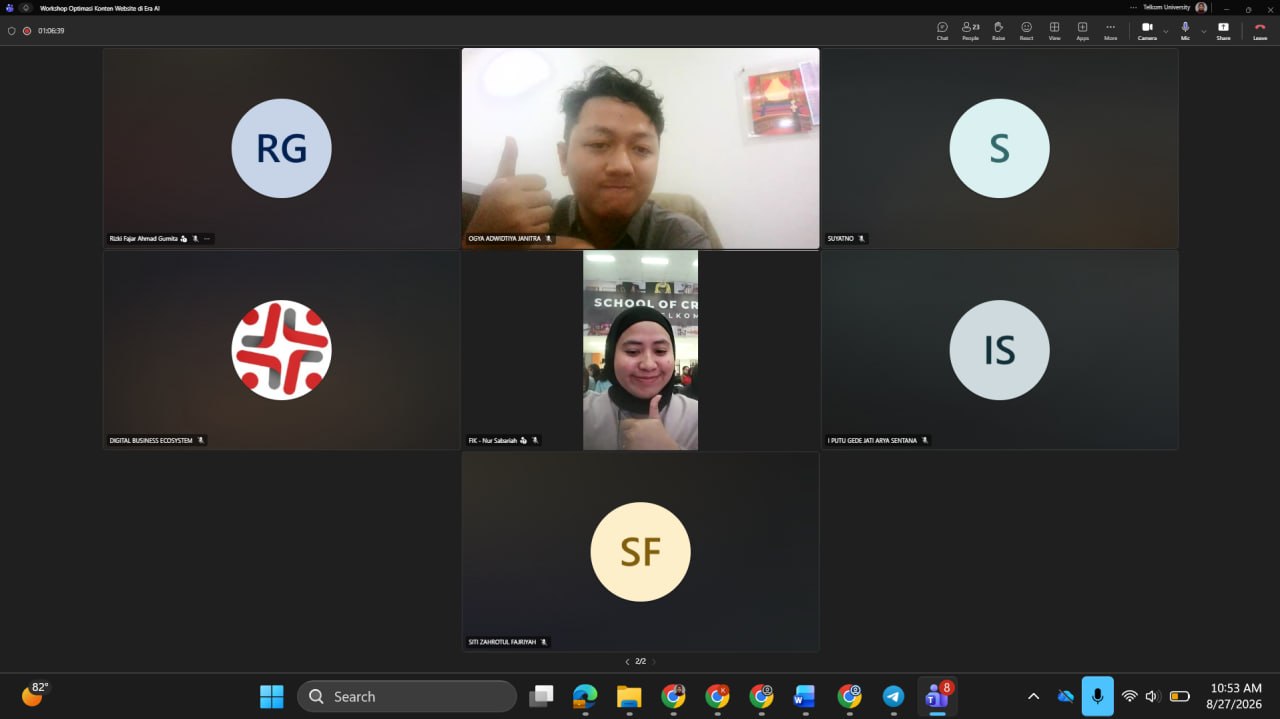Image resolution: width=1280 pixels, height=719 pixels.
Task: Toggle the Camera on or off
Action: point(1147,31)
